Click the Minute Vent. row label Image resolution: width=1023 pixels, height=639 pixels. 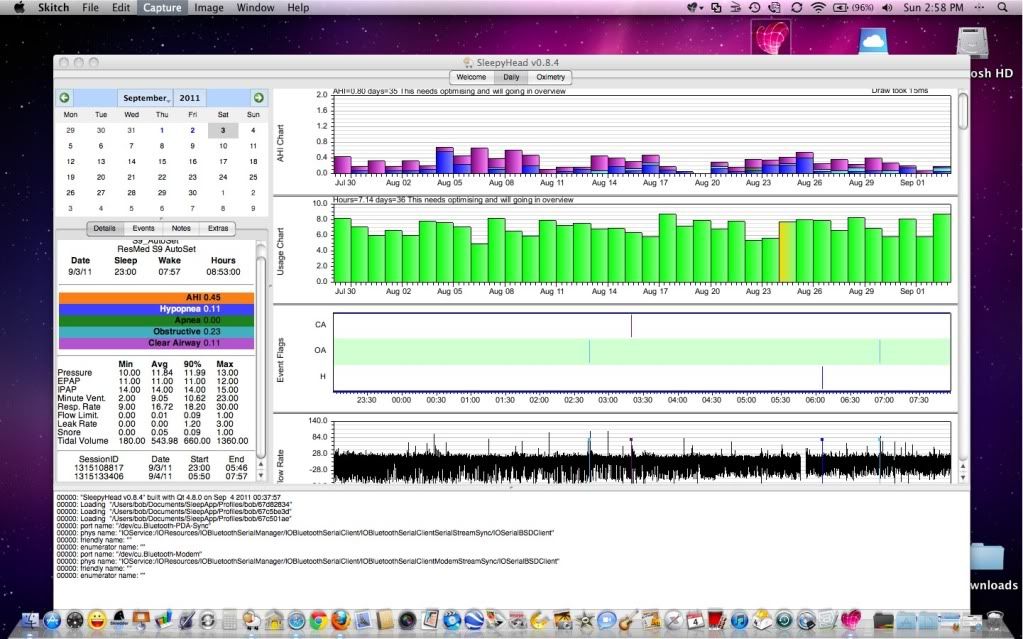81,398
